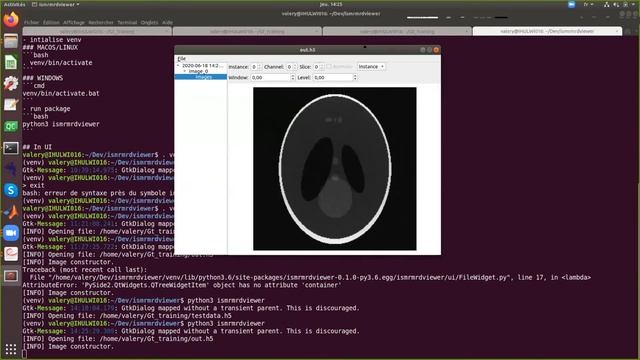The height and width of the screenshot is (360, 640).
Task: Close the out.h5 viewer window
Action: pos(436,50)
